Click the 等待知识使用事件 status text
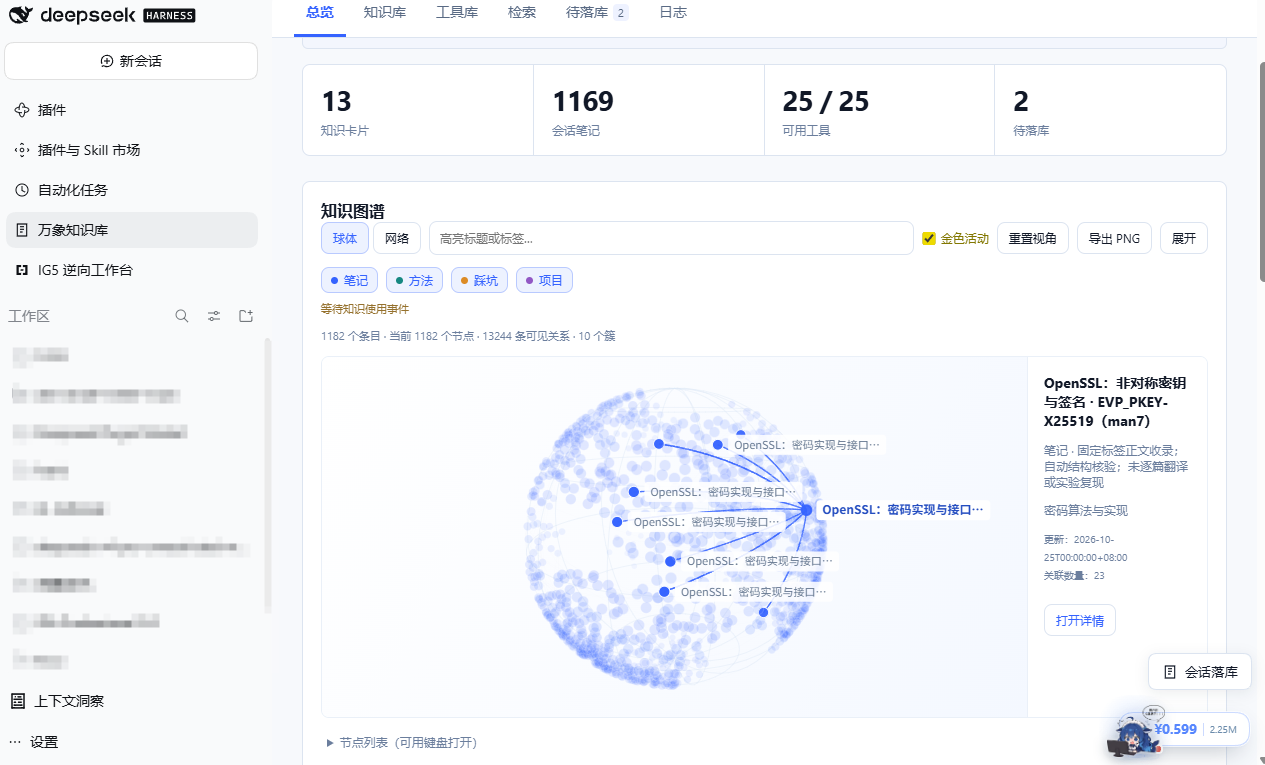This screenshot has width=1265, height=765. click(x=365, y=309)
